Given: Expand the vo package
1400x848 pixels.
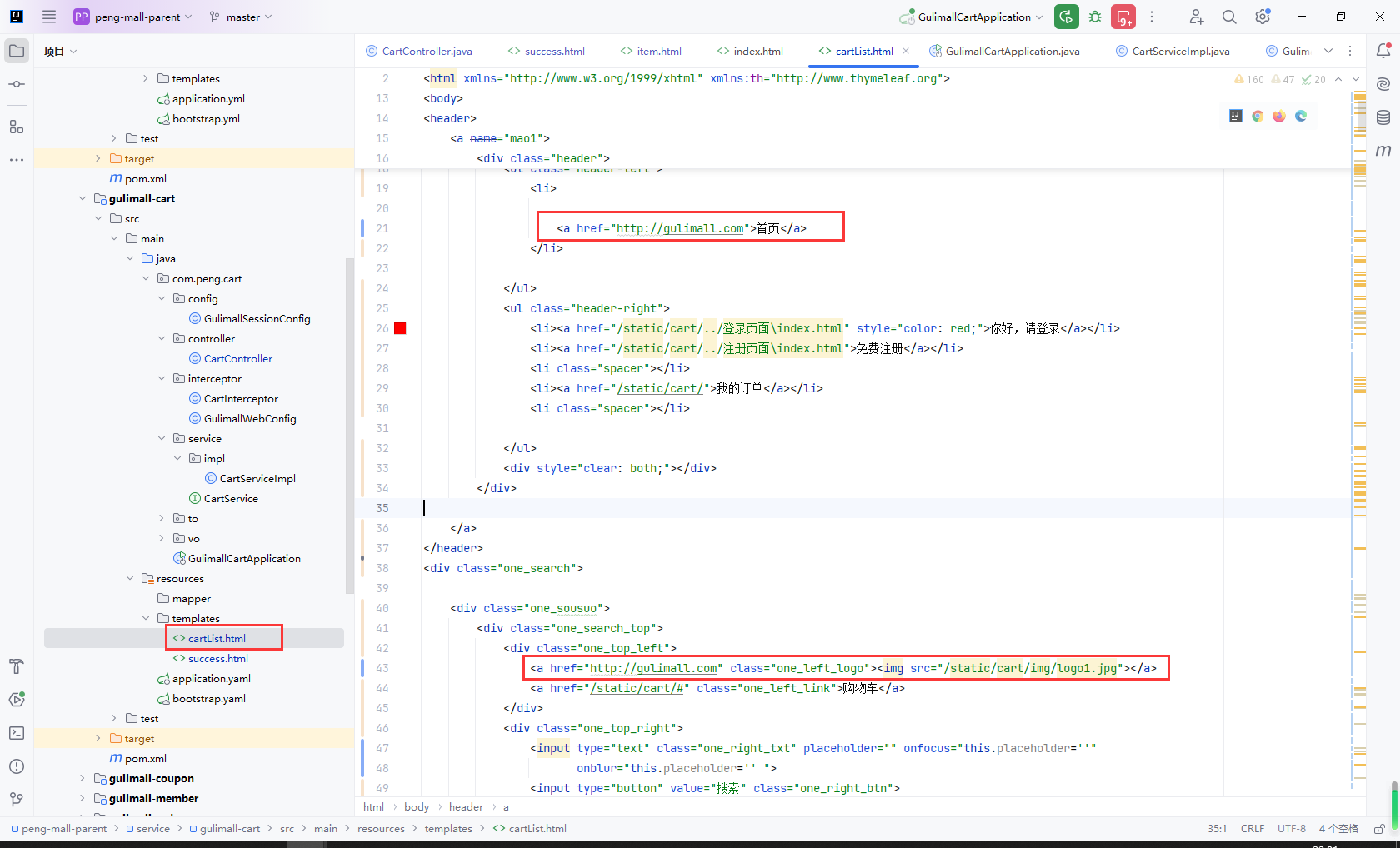Looking at the screenshot, I should tap(162, 538).
